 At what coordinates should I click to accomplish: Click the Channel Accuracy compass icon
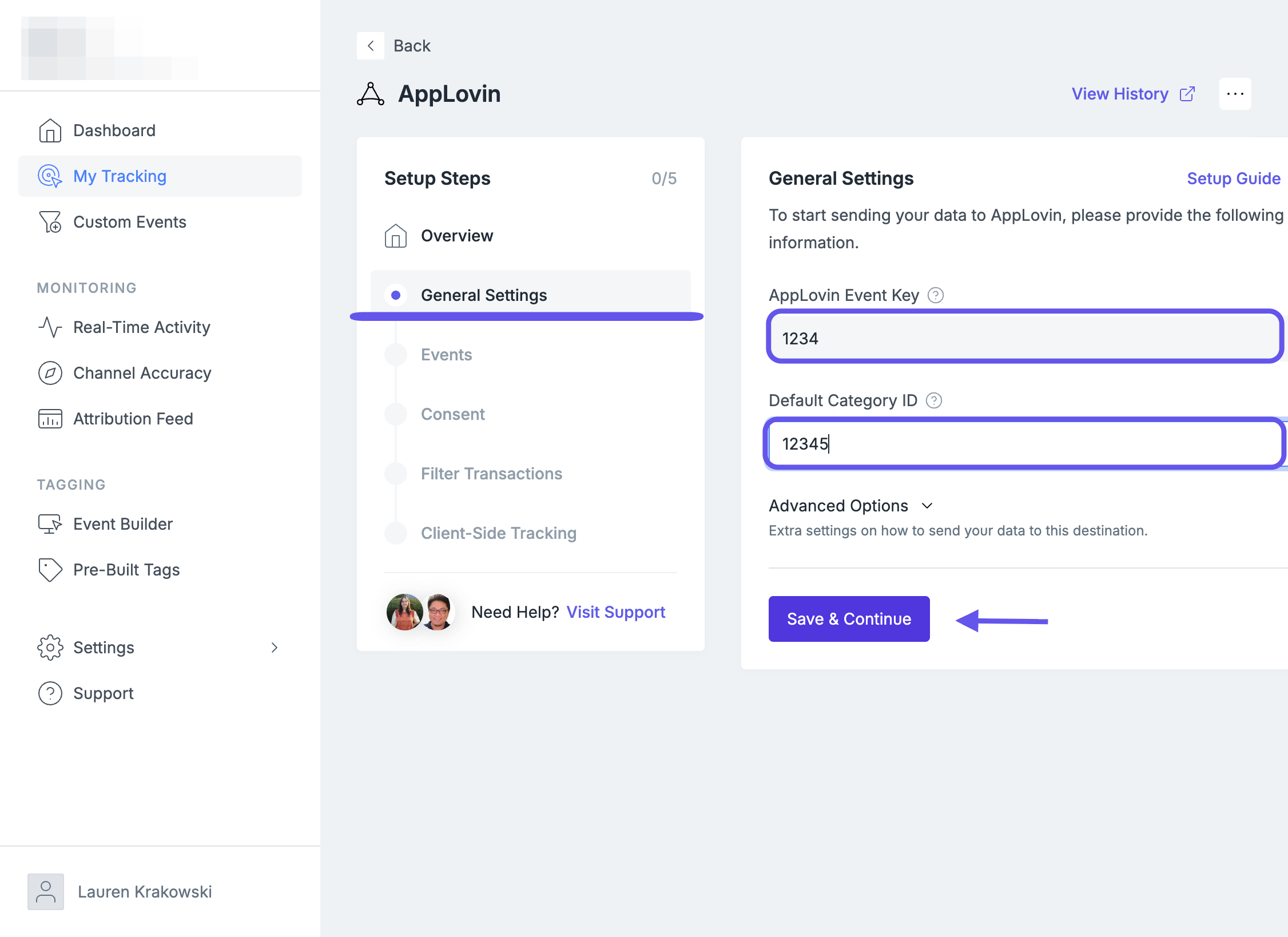[50, 373]
